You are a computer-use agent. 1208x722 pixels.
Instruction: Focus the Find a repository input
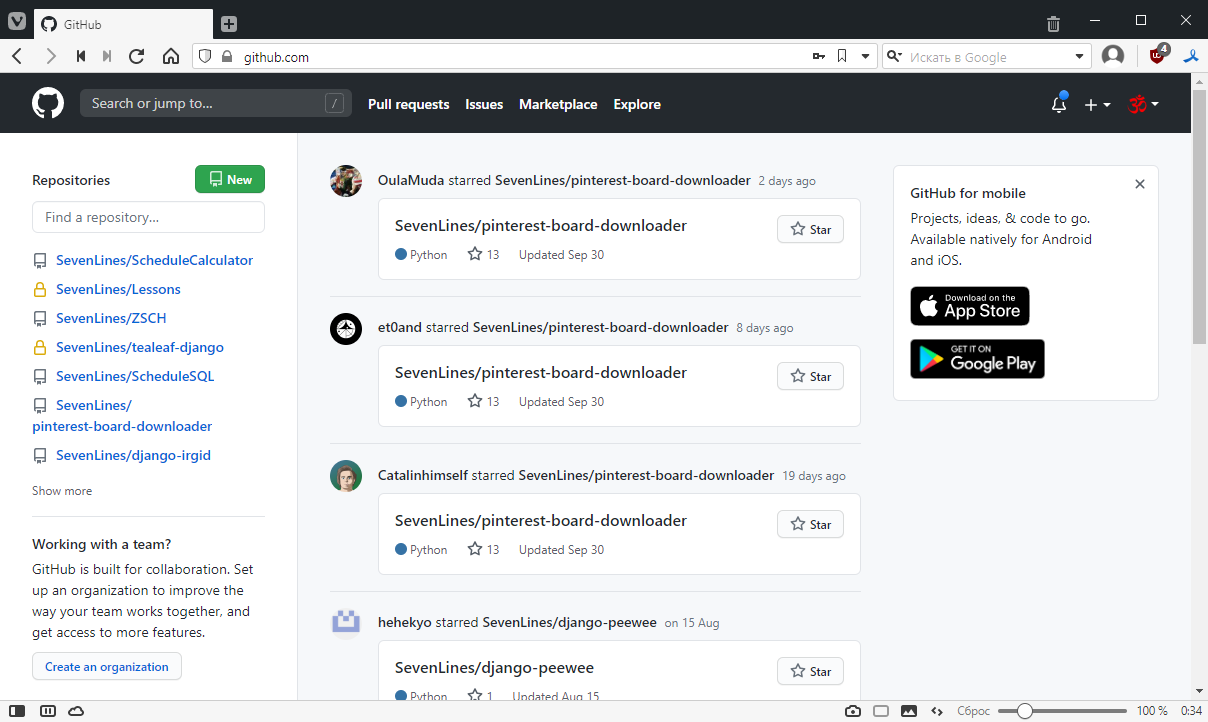(148, 217)
